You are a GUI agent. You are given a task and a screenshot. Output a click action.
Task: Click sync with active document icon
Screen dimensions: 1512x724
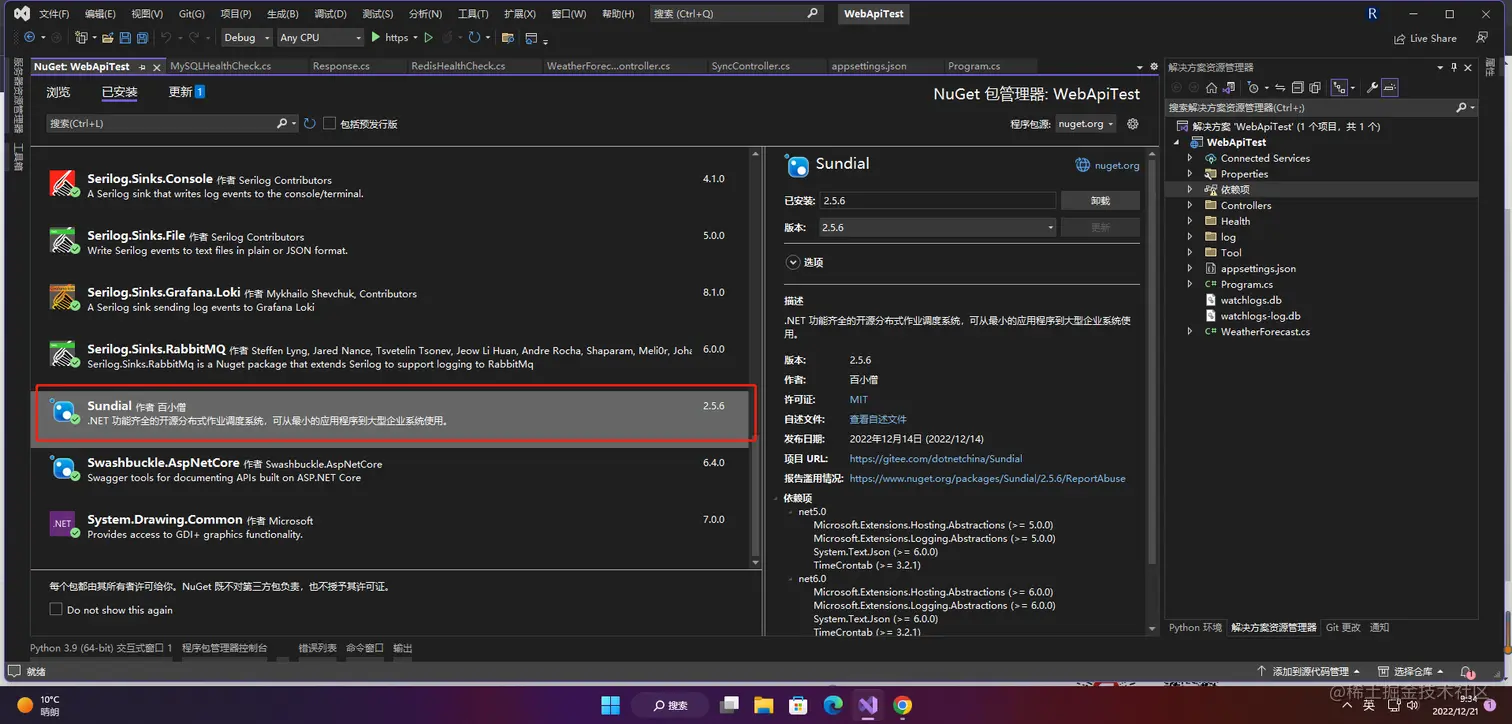point(1280,88)
